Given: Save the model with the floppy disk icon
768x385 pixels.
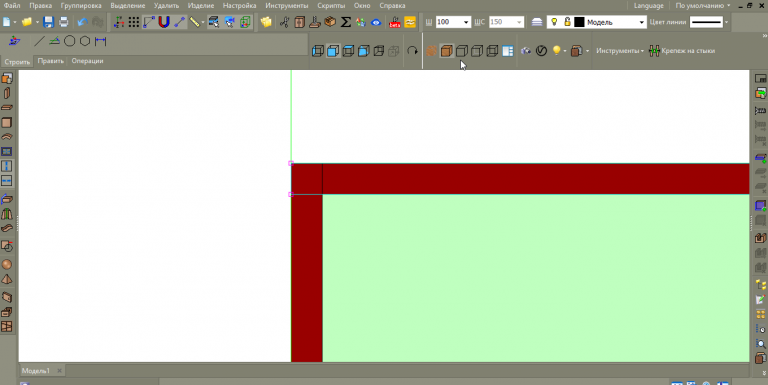Looking at the screenshot, I should tap(48, 22).
